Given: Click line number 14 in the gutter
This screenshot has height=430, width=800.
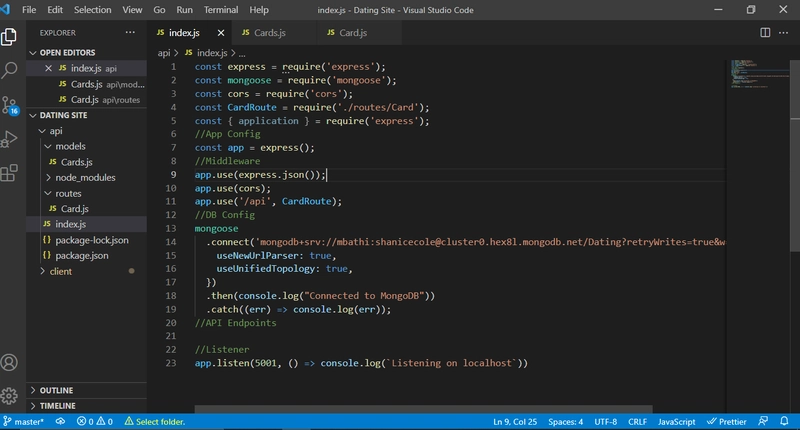Looking at the screenshot, I should 170,242.
